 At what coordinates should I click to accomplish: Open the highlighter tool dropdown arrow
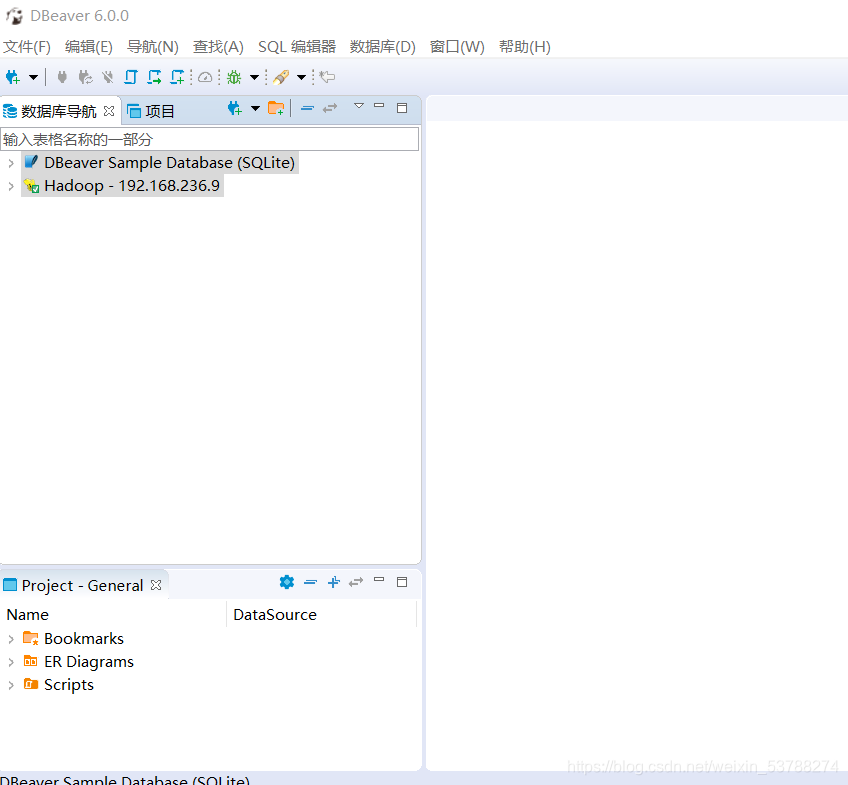point(302,77)
